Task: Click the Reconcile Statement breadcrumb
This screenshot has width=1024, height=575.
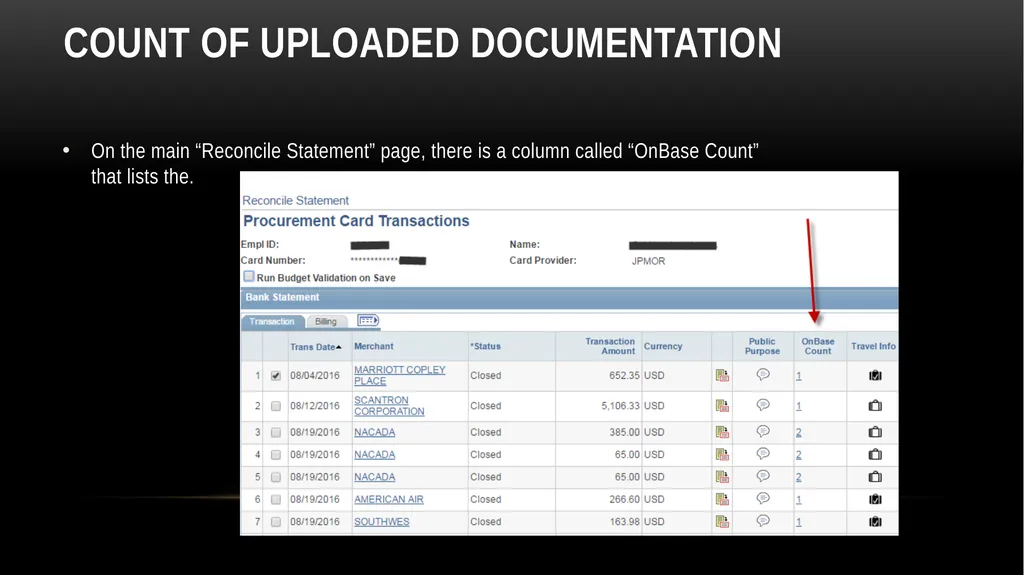Action: coord(295,201)
